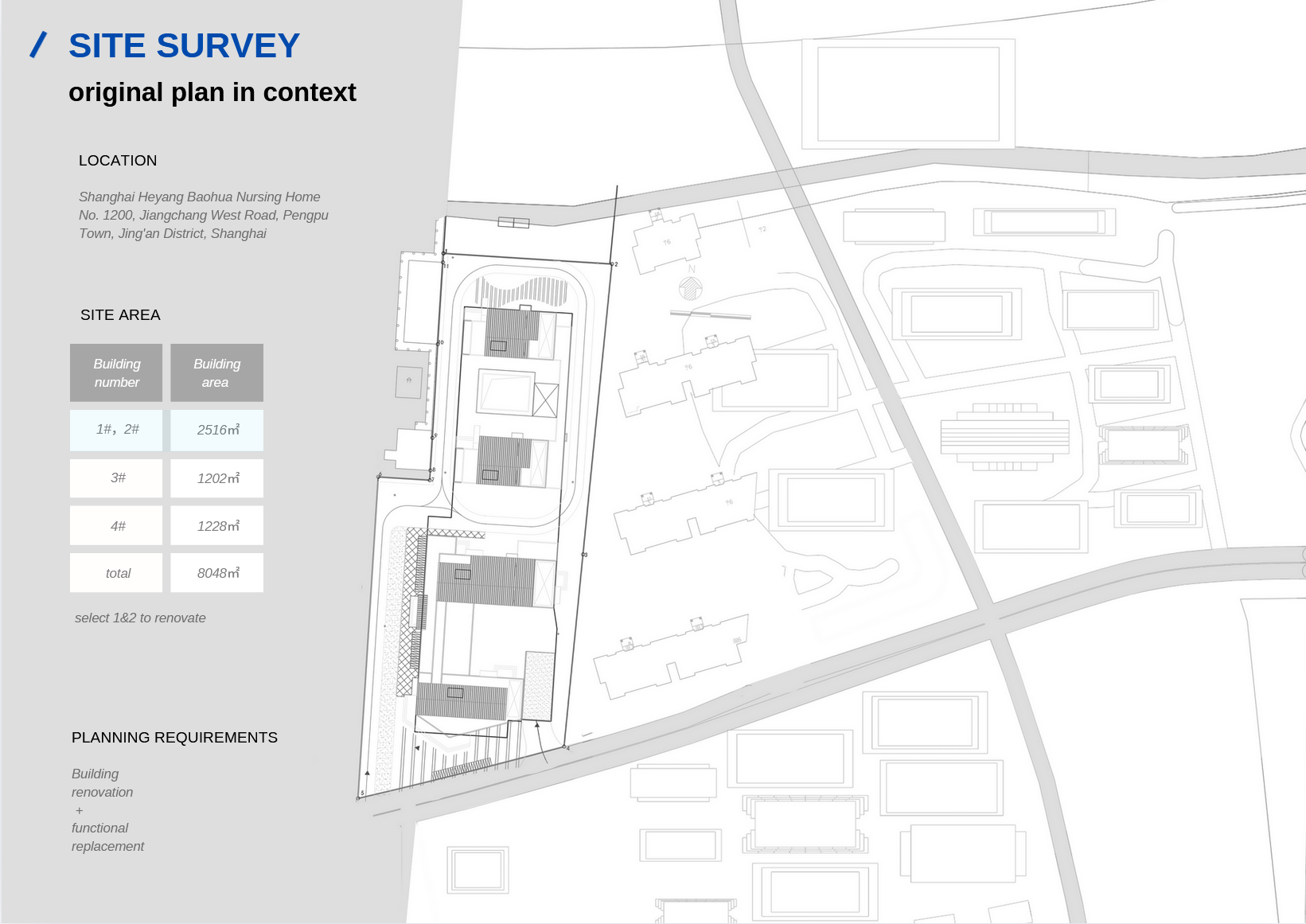Click the PLANNING REQUIREMENTS heading
This screenshot has width=1306, height=924.
[x=174, y=738]
